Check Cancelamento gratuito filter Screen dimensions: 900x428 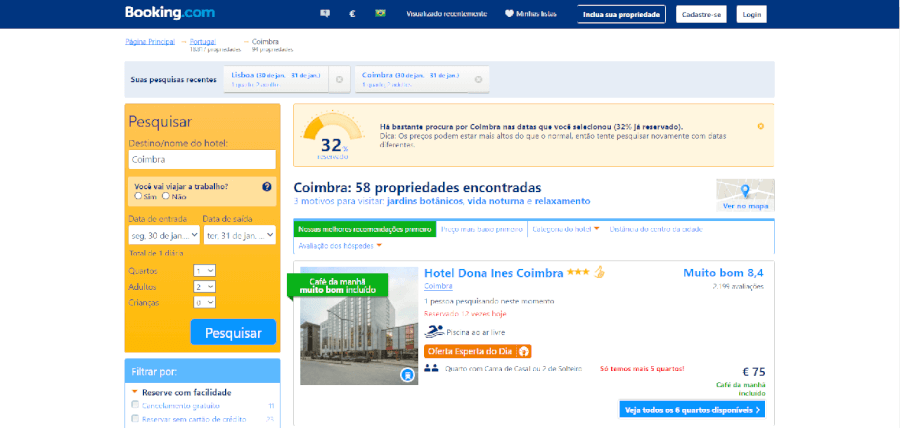(x=135, y=405)
